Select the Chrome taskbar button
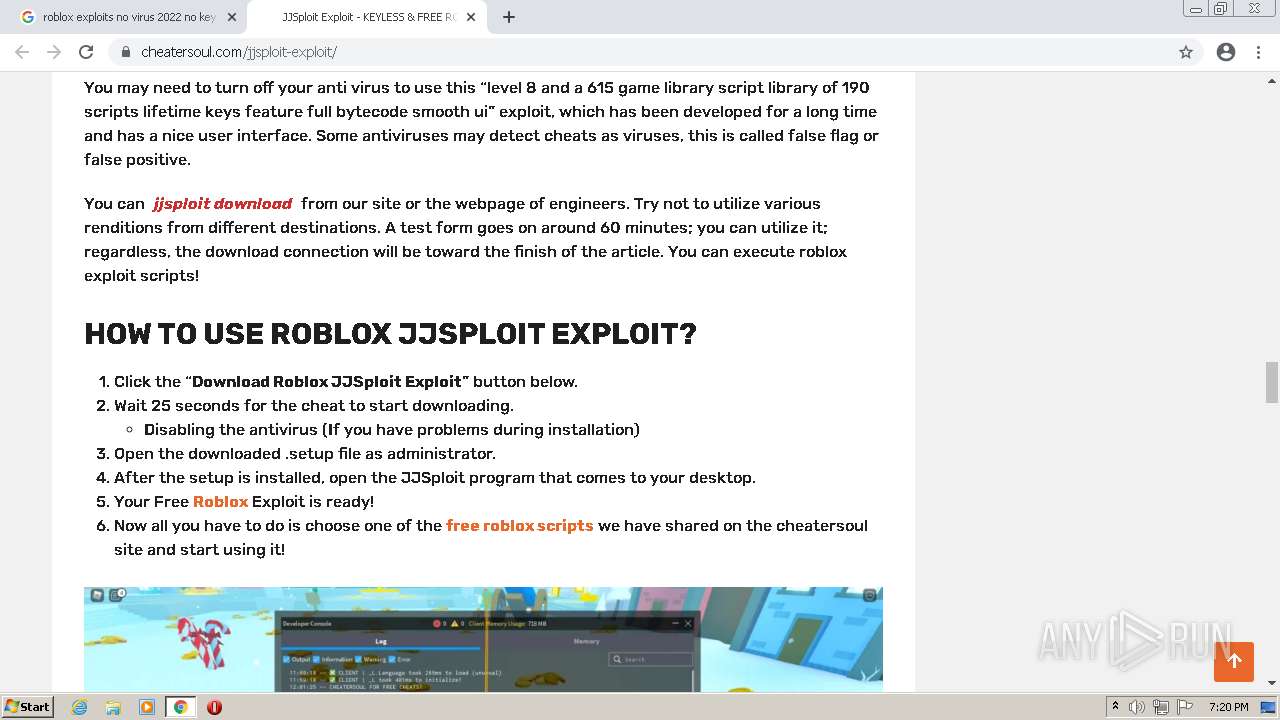 180,707
